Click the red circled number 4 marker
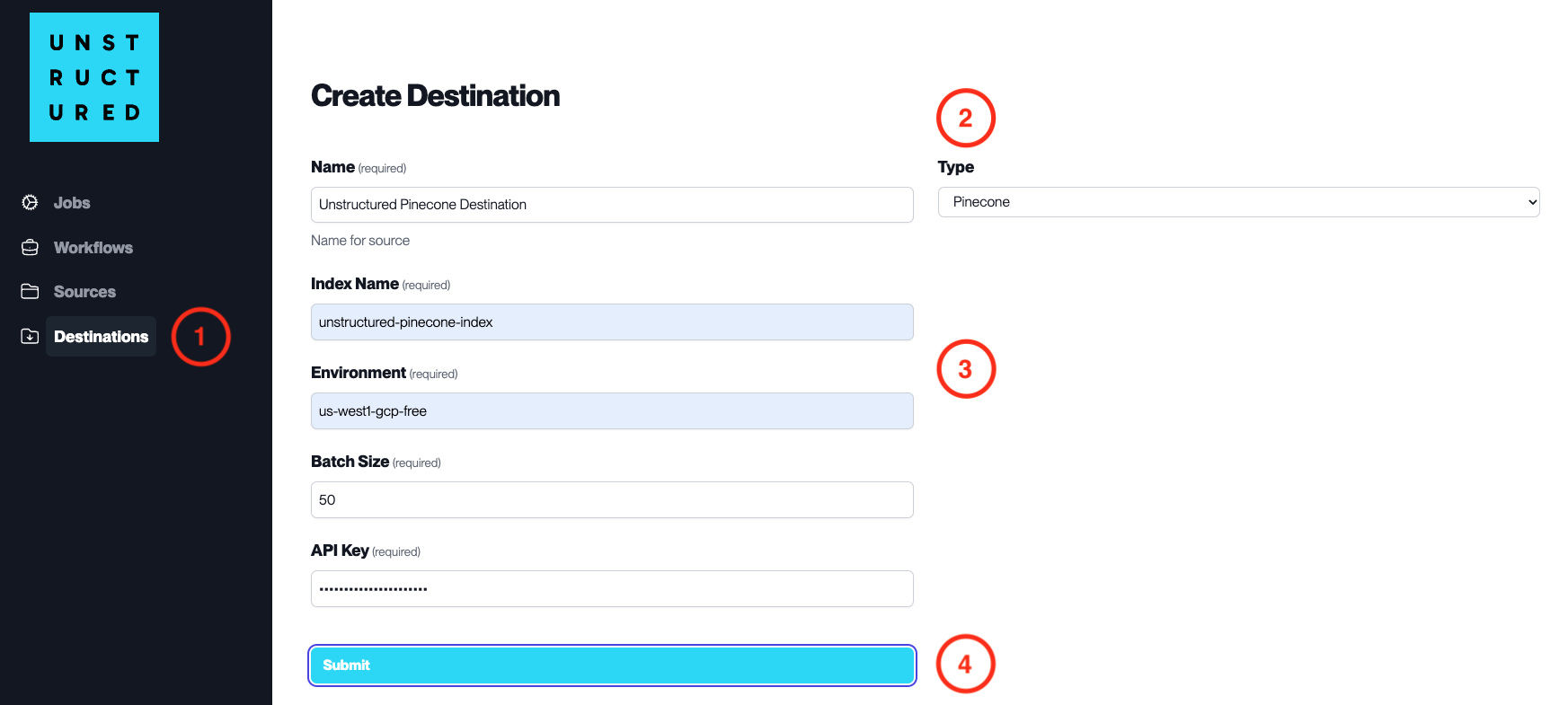Screen dimensions: 1568x705 tap(966, 665)
